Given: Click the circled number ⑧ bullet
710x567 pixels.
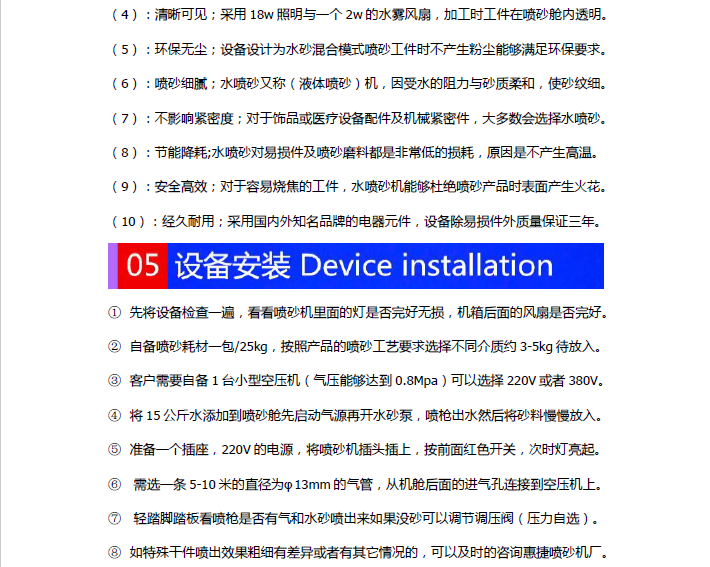Looking at the screenshot, I should click(x=115, y=553).
